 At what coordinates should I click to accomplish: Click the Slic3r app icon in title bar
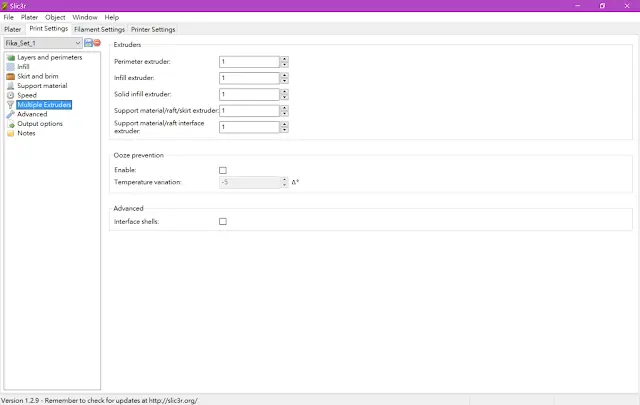tap(4, 6)
